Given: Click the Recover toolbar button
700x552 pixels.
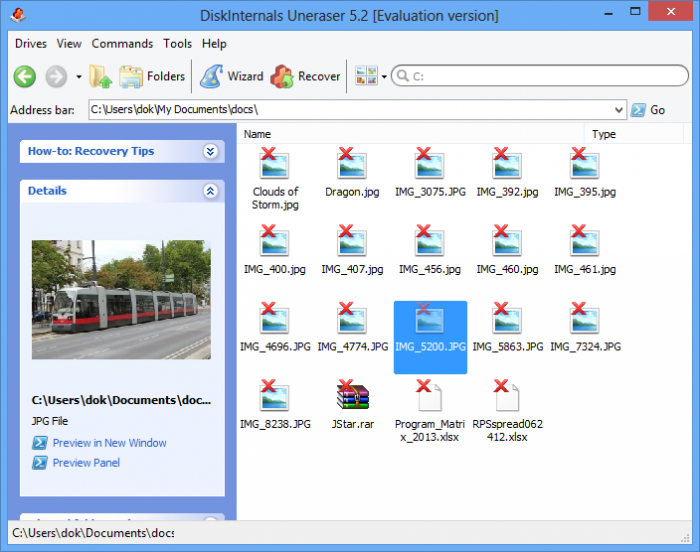Looking at the screenshot, I should [306, 76].
